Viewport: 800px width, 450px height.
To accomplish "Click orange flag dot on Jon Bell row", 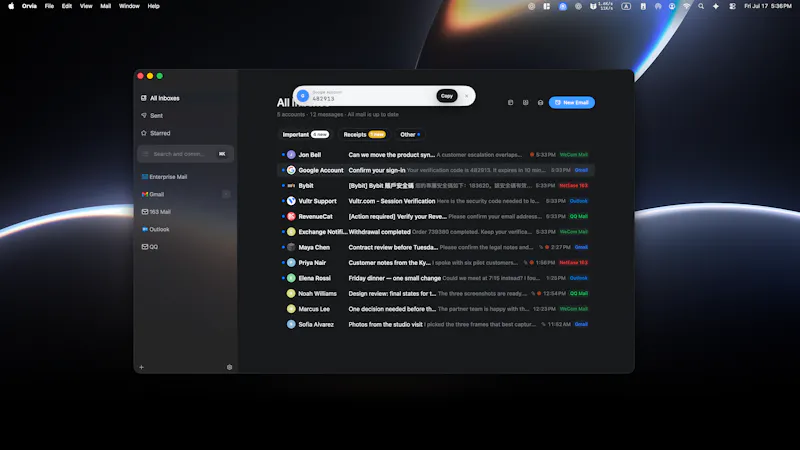I will click(532, 155).
